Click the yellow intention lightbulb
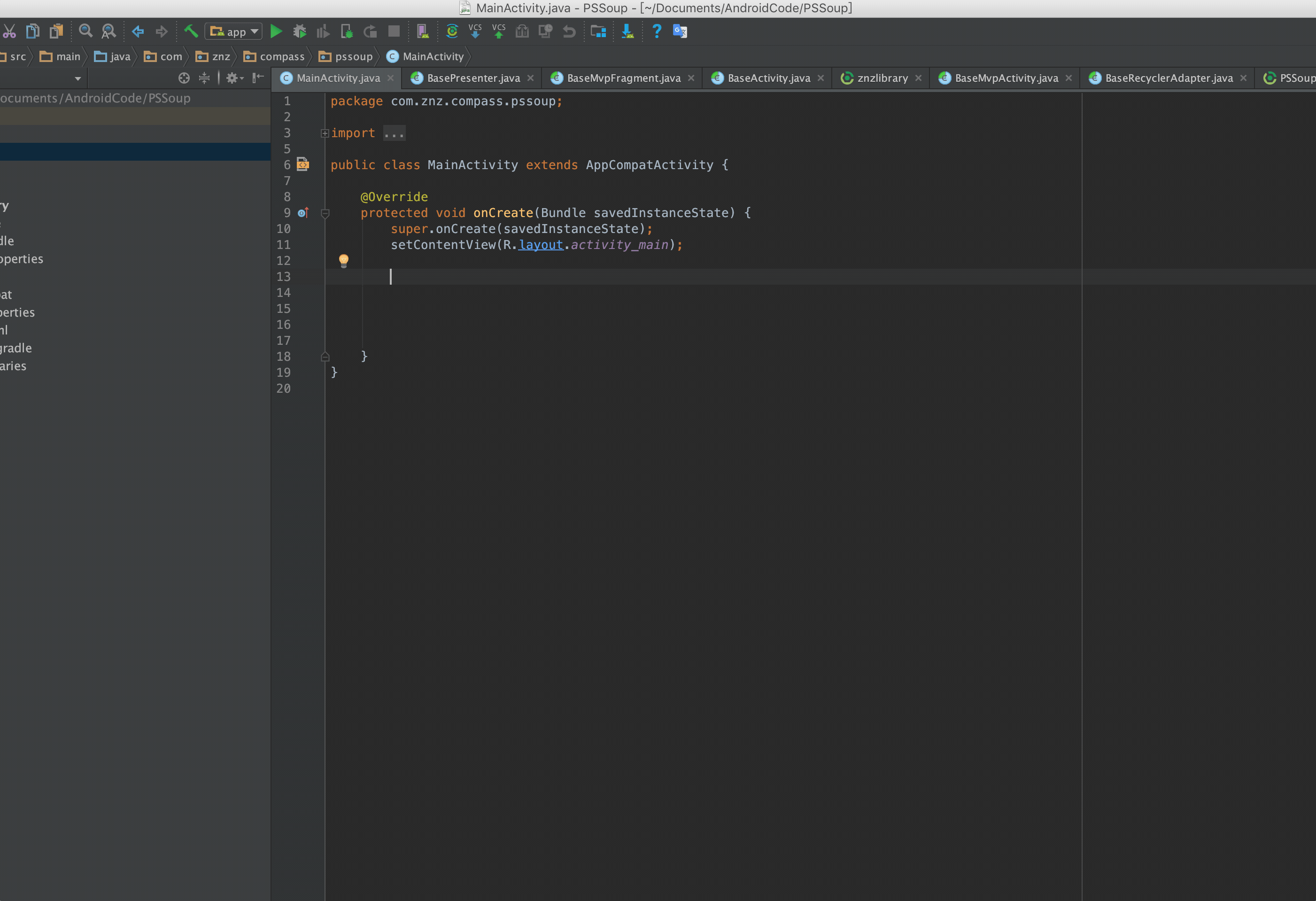This screenshot has width=1316, height=901. pos(343,260)
